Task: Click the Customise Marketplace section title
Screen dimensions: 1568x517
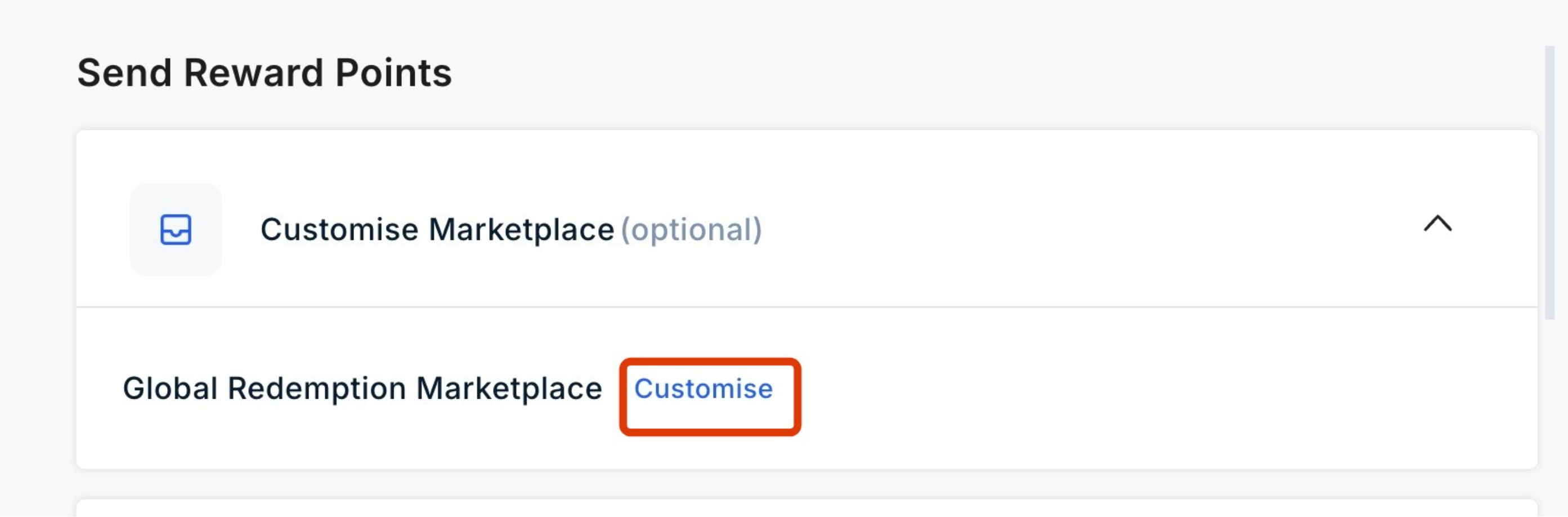Action: pos(437,230)
